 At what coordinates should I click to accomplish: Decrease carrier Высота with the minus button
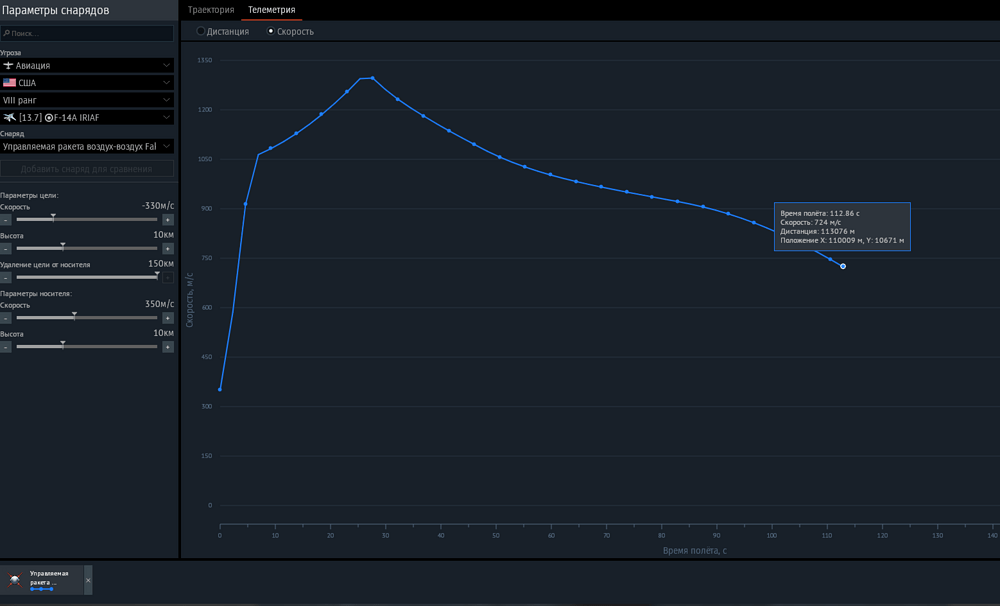point(6,346)
